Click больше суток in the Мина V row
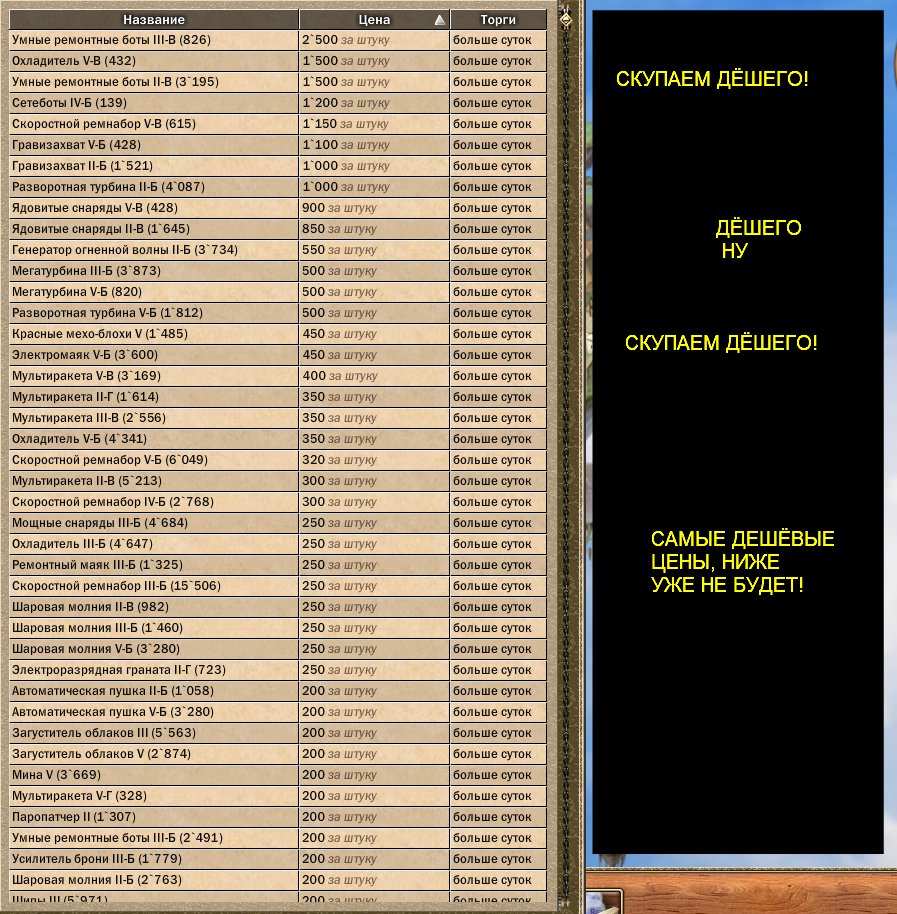Image resolution: width=897 pixels, height=914 pixels. tap(493, 775)
